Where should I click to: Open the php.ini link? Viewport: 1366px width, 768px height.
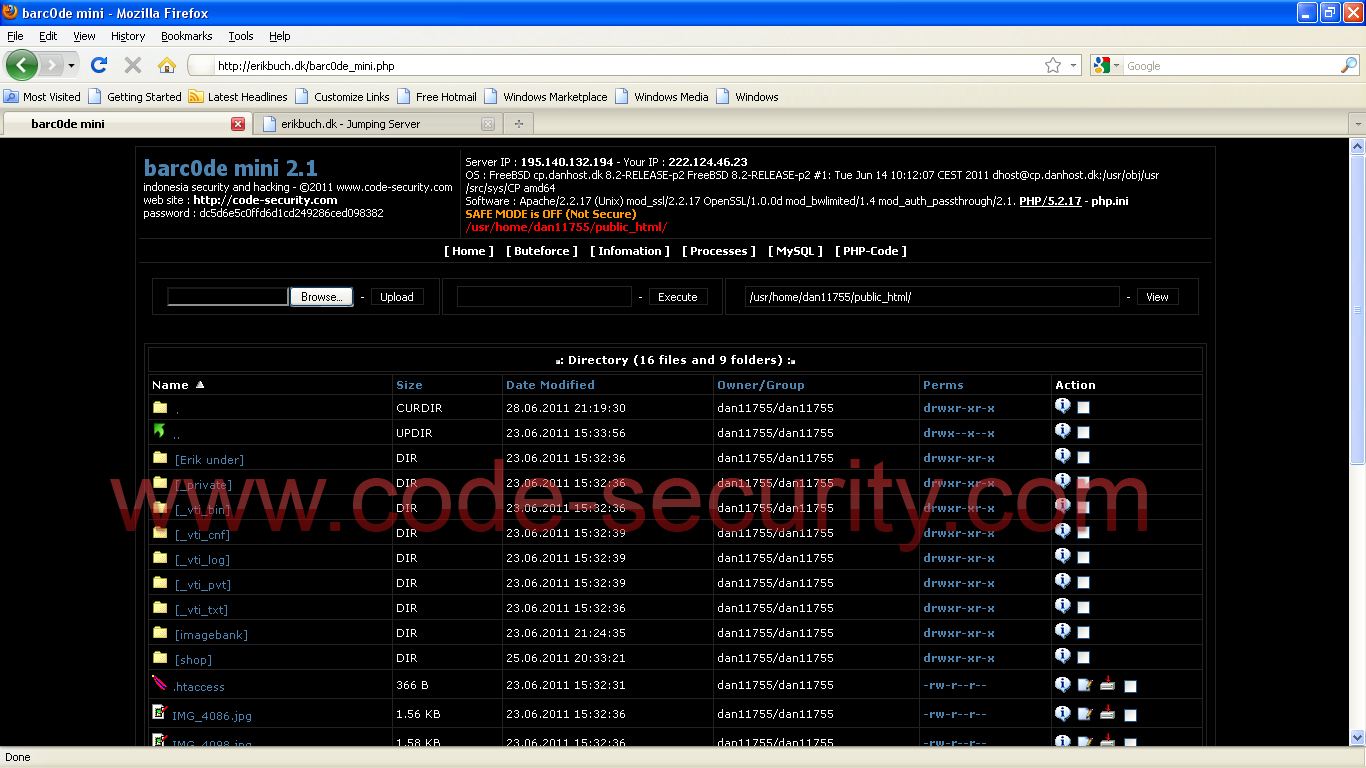pos(1111,201)
